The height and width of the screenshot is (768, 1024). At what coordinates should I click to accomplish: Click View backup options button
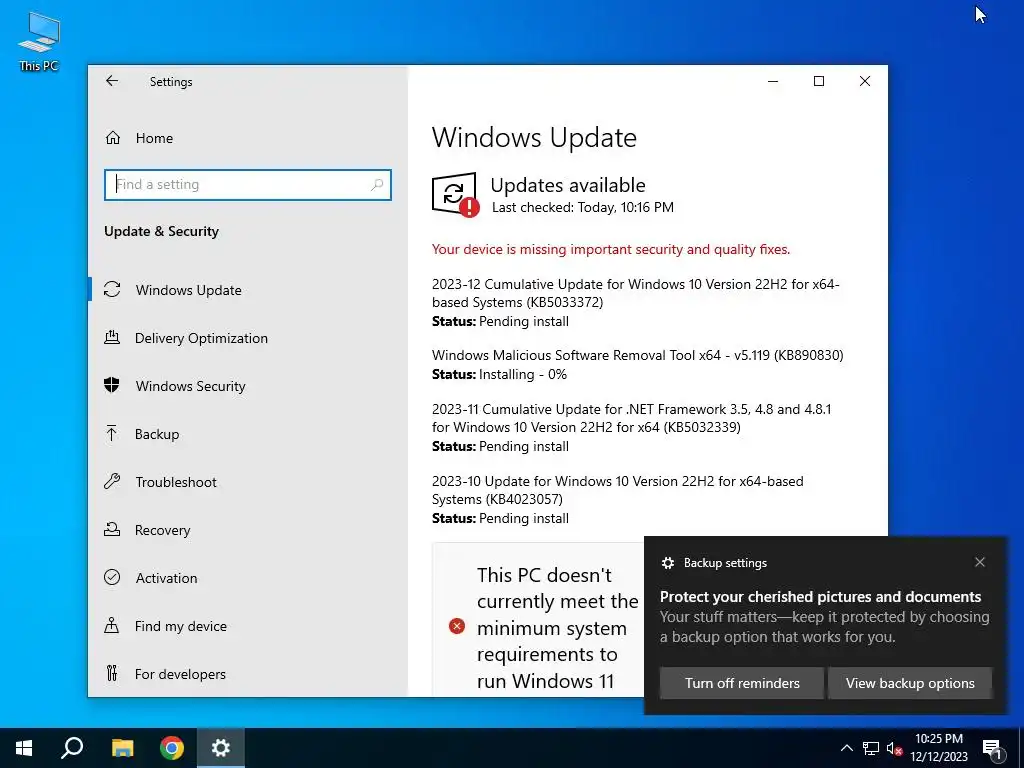tap(910, 683)
